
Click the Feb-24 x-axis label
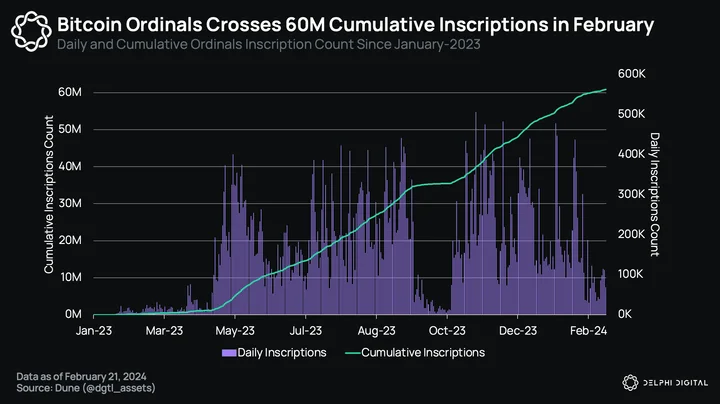(588, 331)
